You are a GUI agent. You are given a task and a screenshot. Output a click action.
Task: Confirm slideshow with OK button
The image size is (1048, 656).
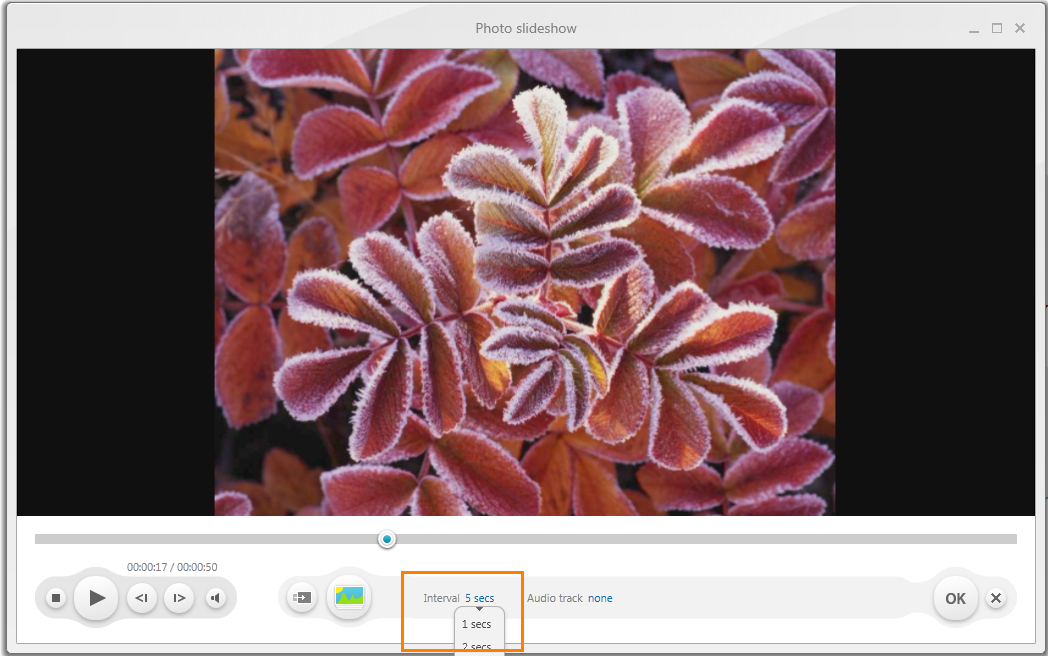tap(955, 598)
